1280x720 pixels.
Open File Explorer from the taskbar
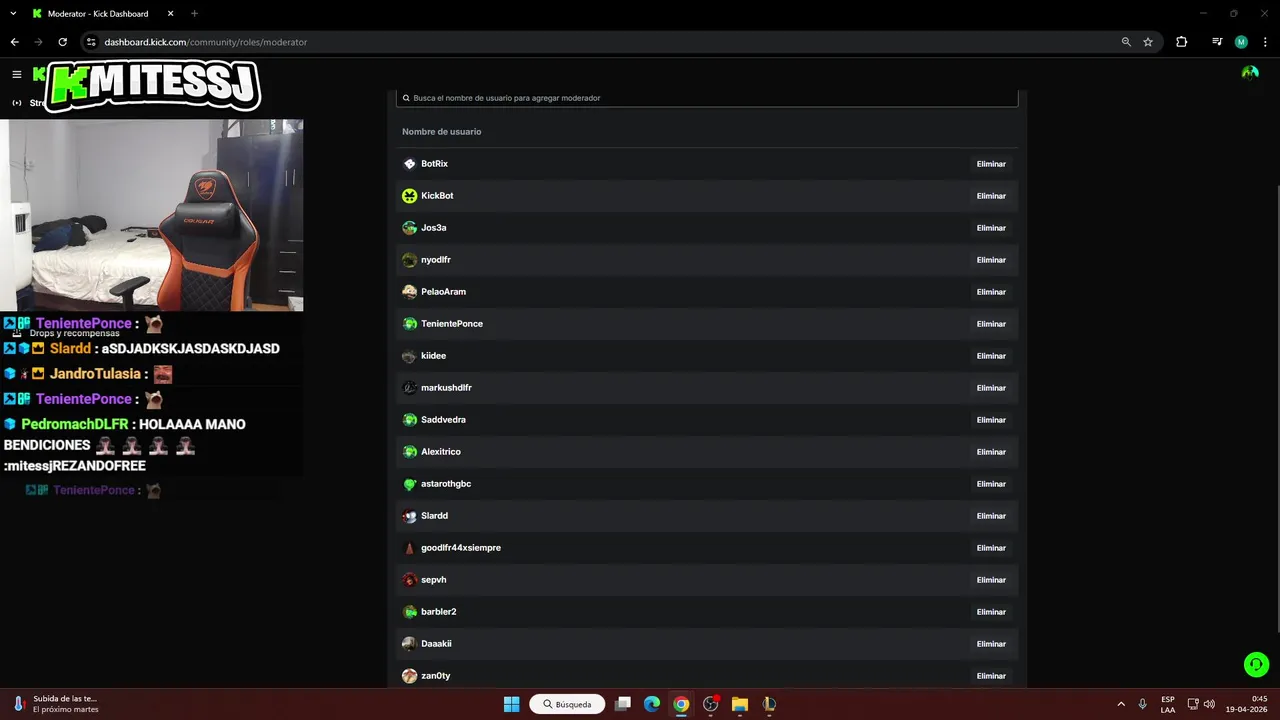[x=740, y=704]
